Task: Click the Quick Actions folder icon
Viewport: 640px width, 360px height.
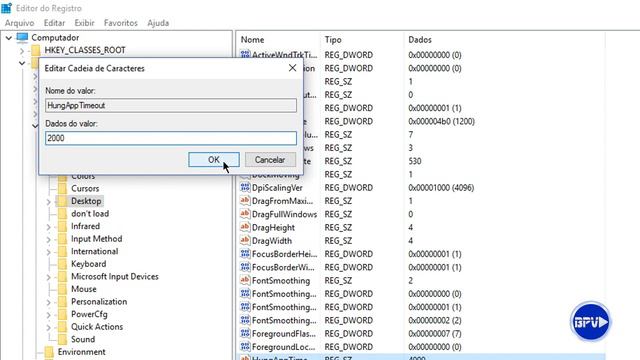Action: pyautogui.click(x=62, y=327)
